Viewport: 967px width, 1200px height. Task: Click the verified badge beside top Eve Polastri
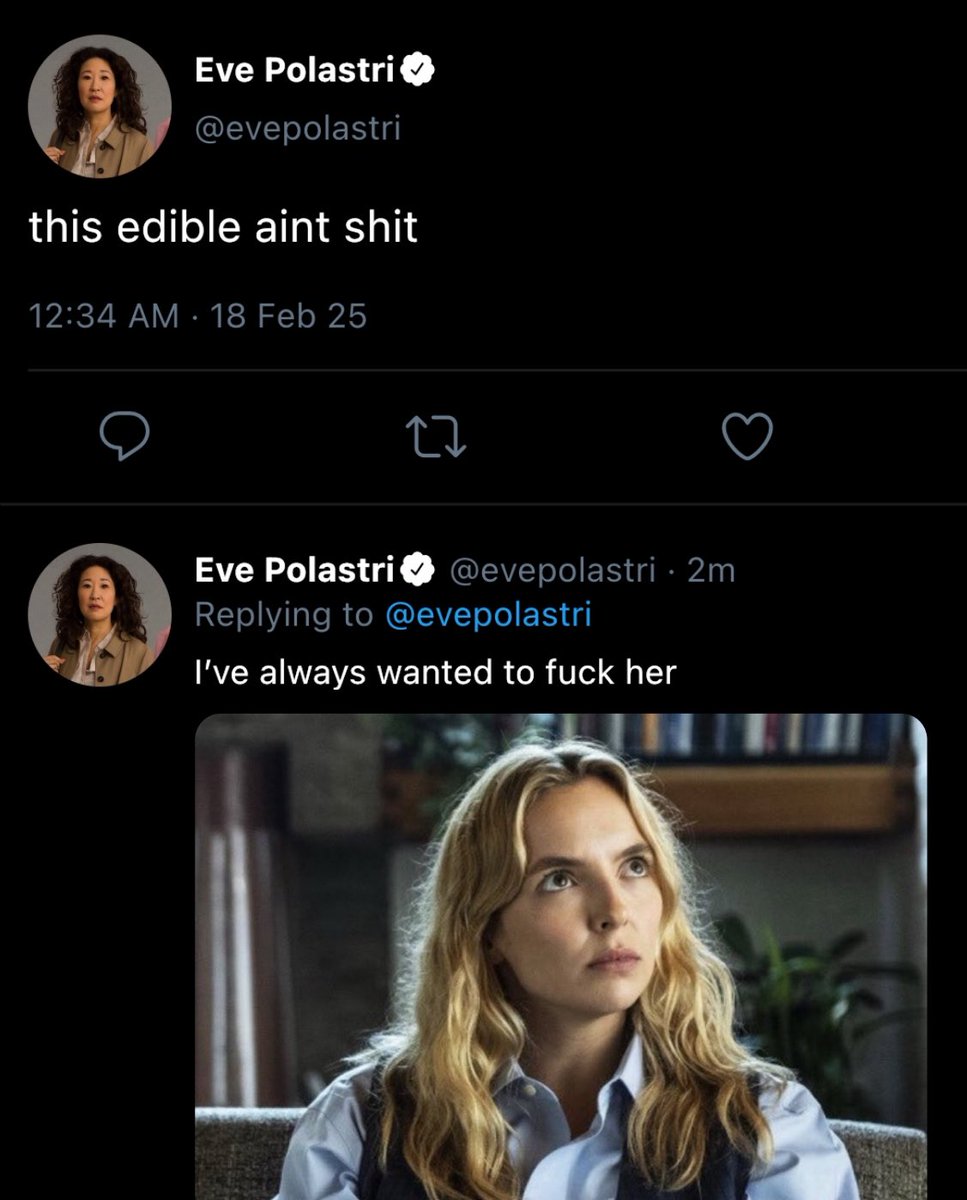tap(418, 71)
